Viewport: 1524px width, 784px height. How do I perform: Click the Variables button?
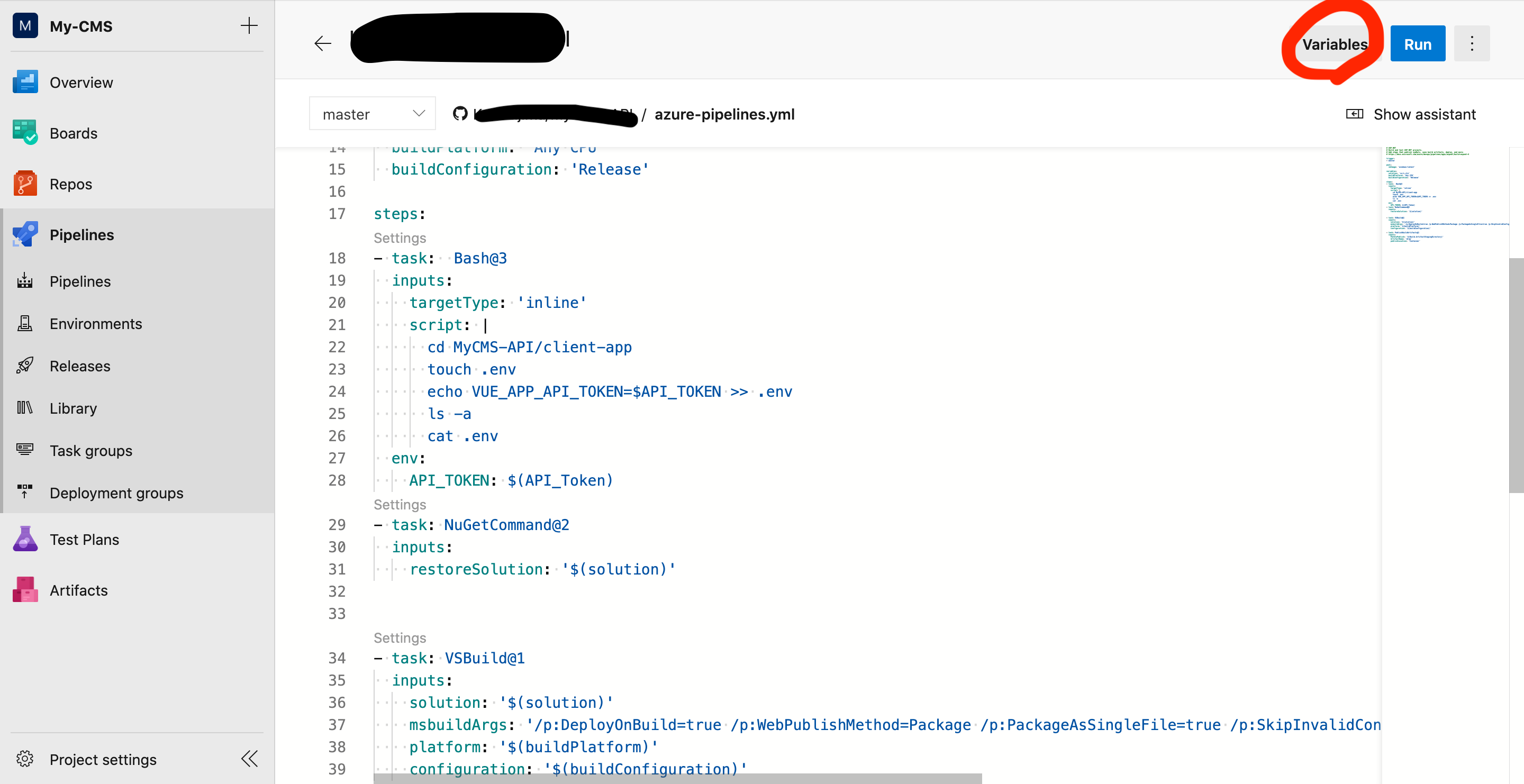click(1334, 44)
